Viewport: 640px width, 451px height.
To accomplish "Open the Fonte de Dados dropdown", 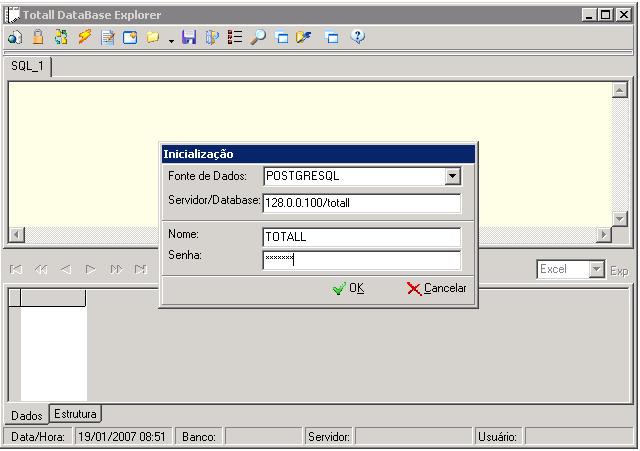I will point(452,176).
